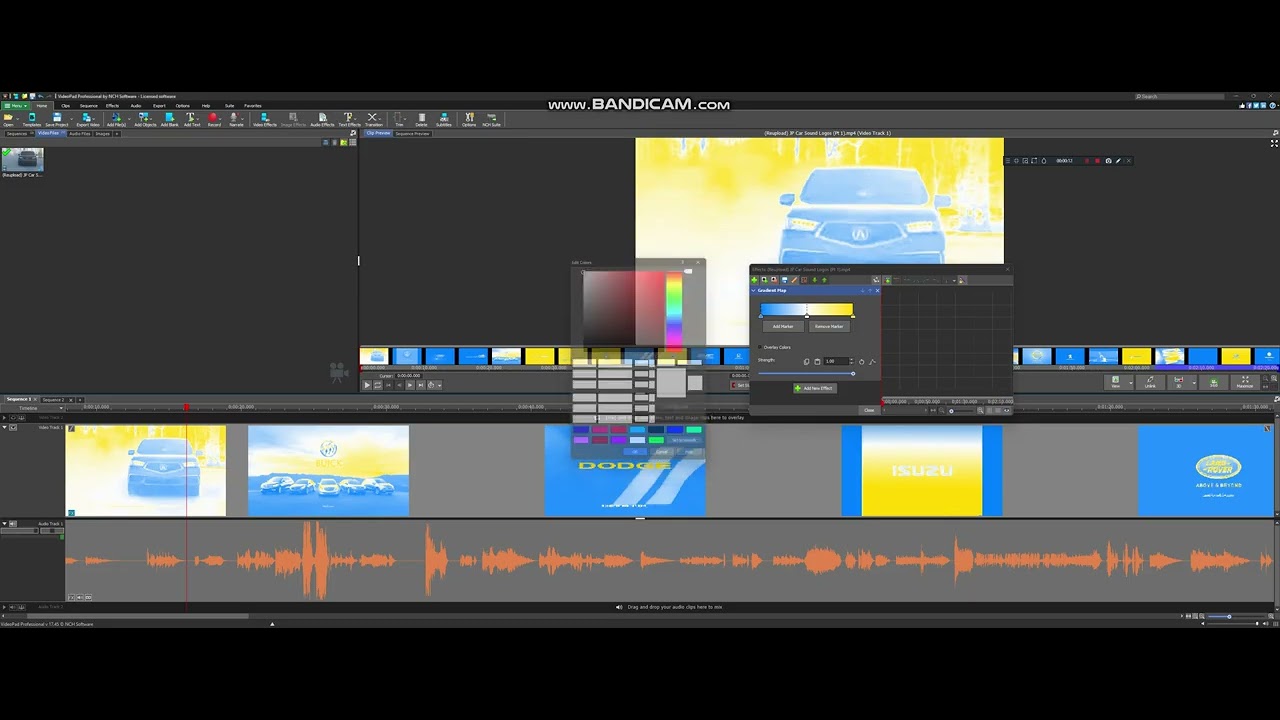Click the Save Project icon

57,118
